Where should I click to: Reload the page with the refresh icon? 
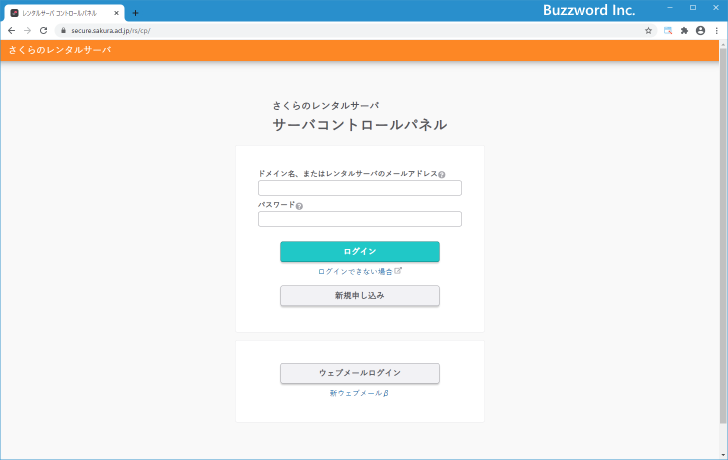click(44, 31)
